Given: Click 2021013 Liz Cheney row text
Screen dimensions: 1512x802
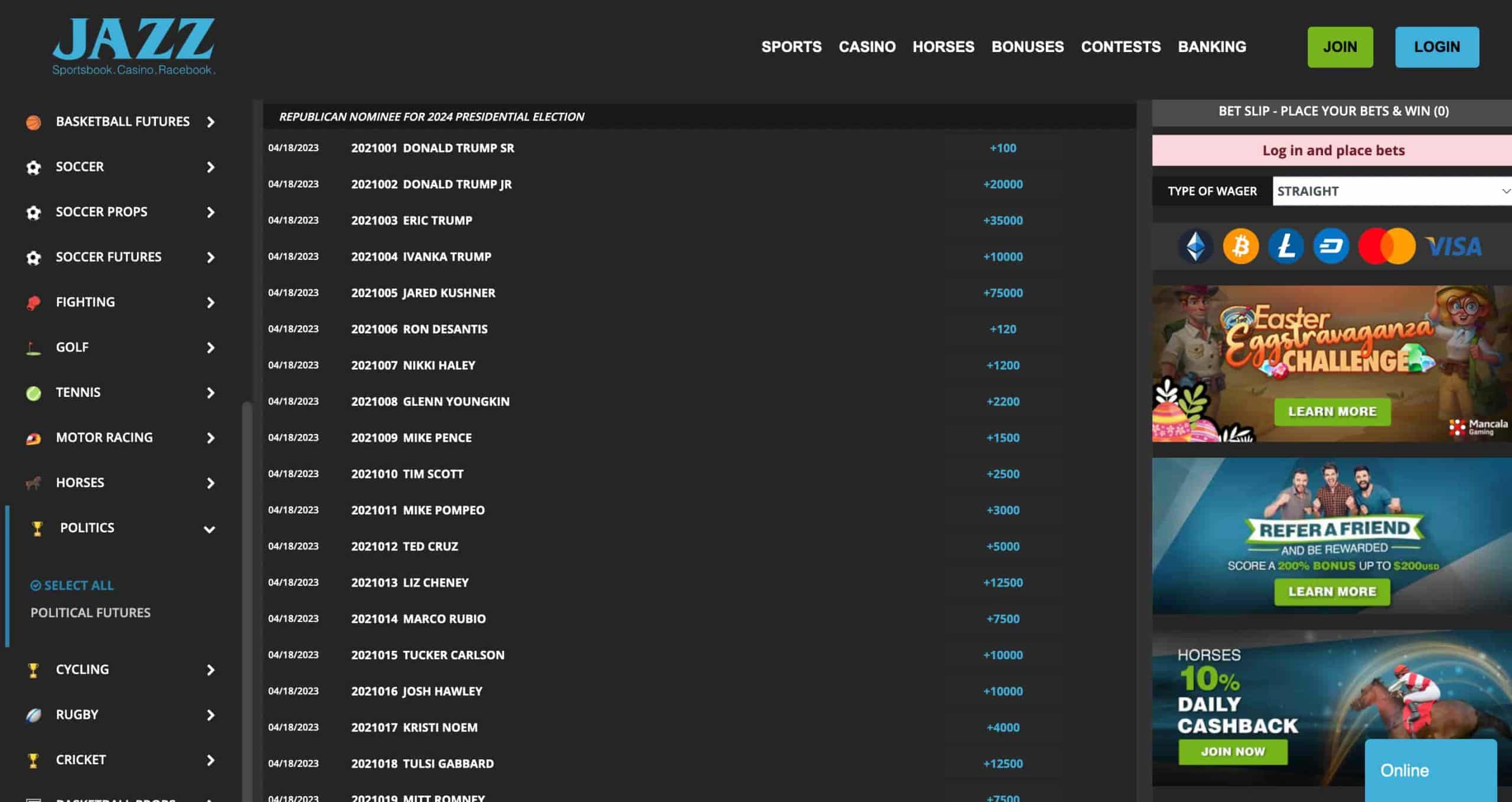Looking at the screenshot, I should (410, 583).
